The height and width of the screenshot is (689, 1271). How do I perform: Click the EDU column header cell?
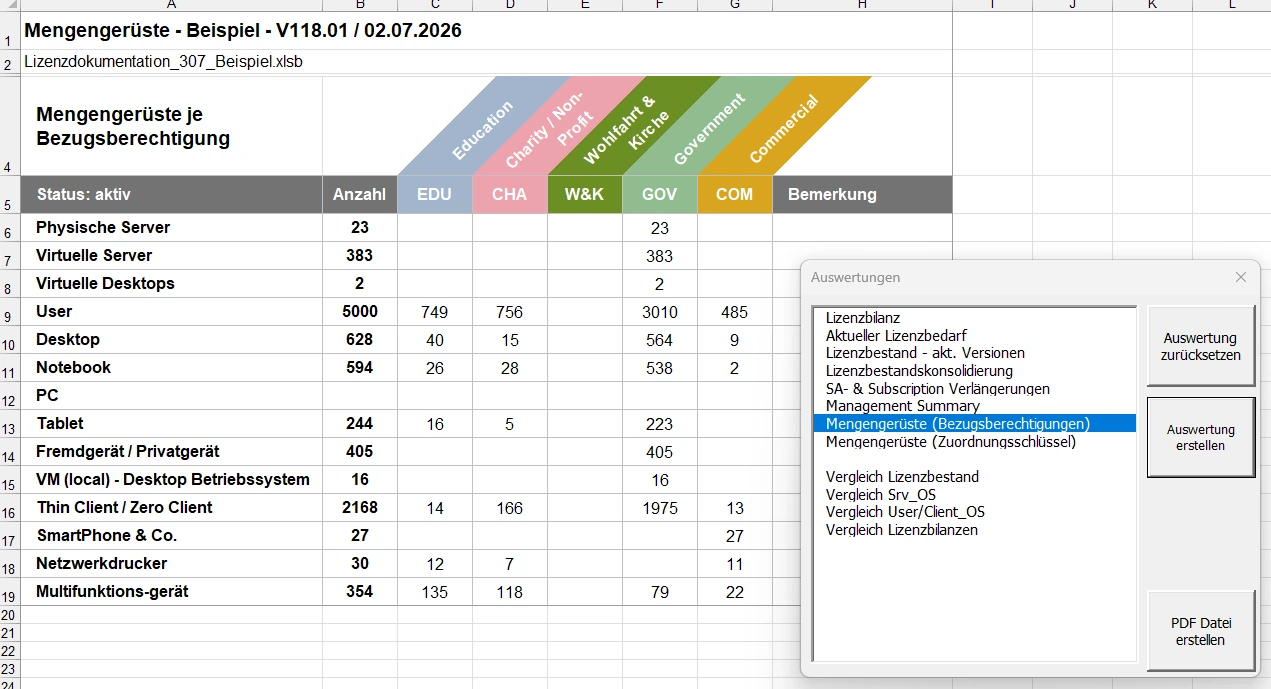click(x=434, y=194)
